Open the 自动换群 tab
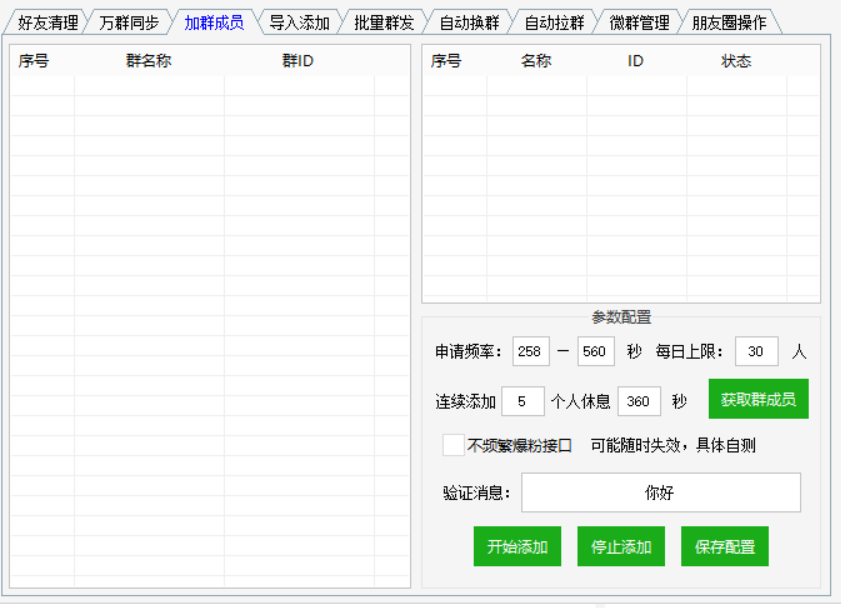 tap(469, 23)
